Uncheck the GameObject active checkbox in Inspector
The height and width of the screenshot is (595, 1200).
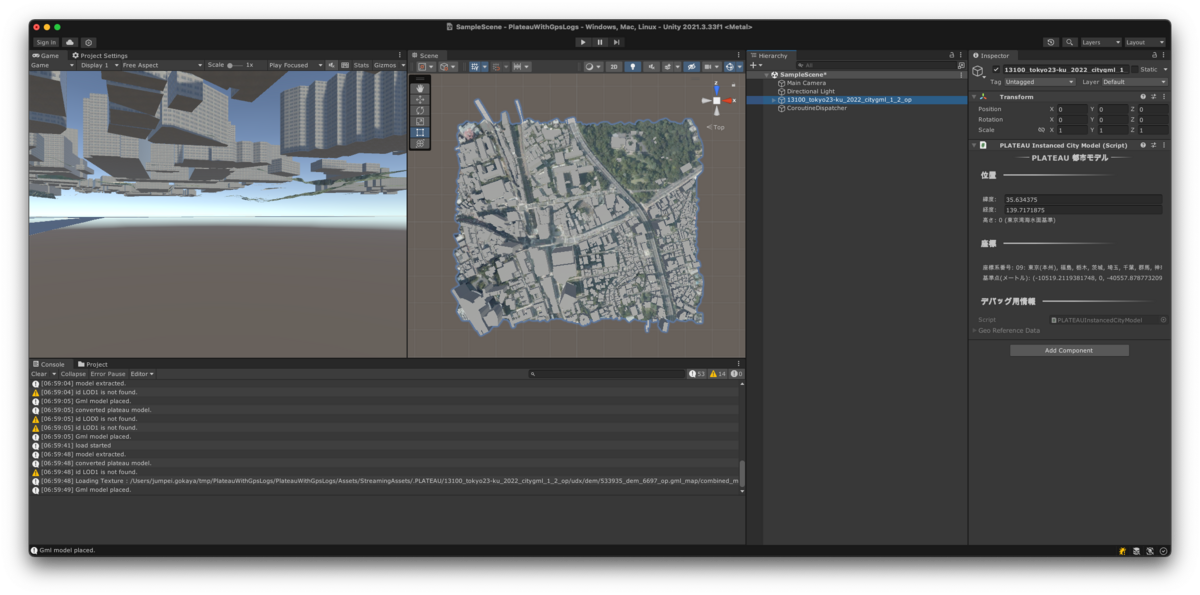tap(996, 70)
